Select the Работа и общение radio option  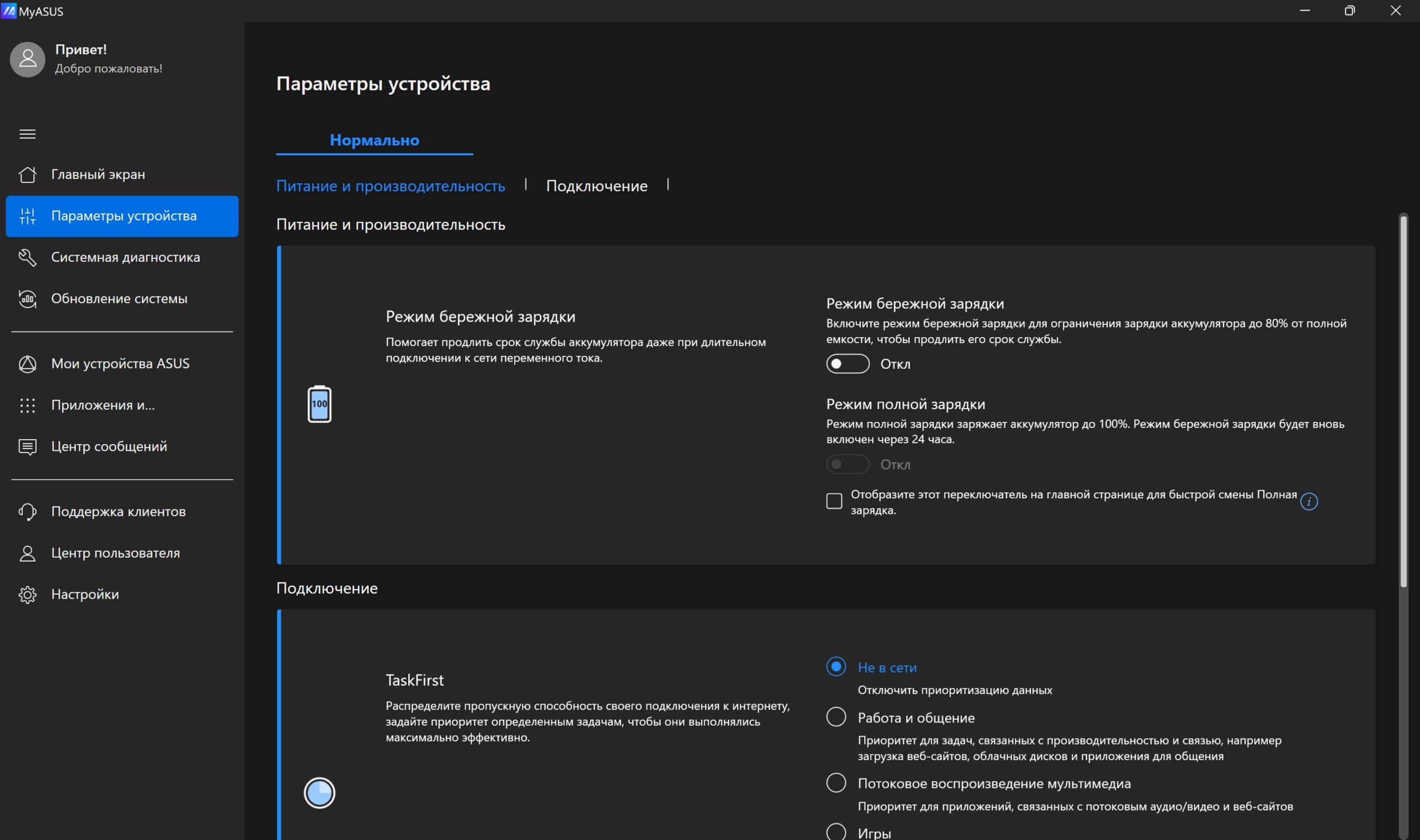click(836, 717)
